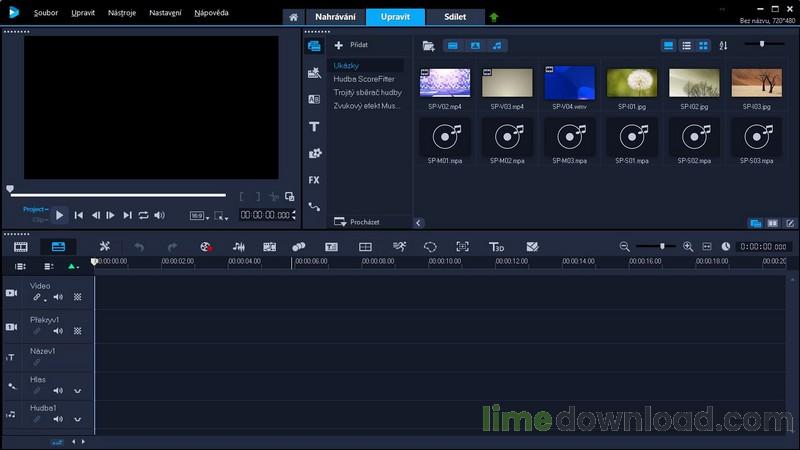This screenshot has height=450, width=800.
Task: Switch to the Sdílet tab
Action: coord(455,17)
